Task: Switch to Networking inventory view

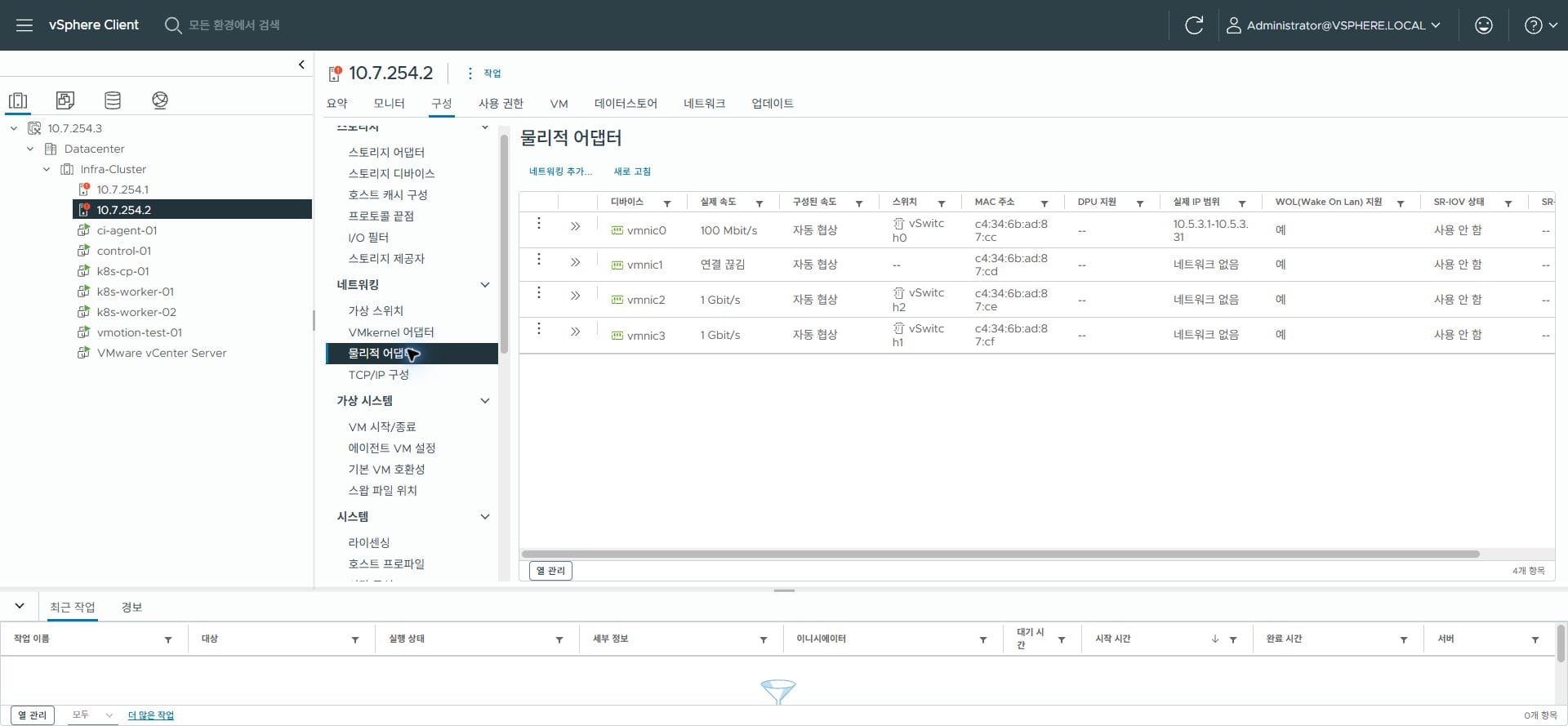Action: click(160, 100)
